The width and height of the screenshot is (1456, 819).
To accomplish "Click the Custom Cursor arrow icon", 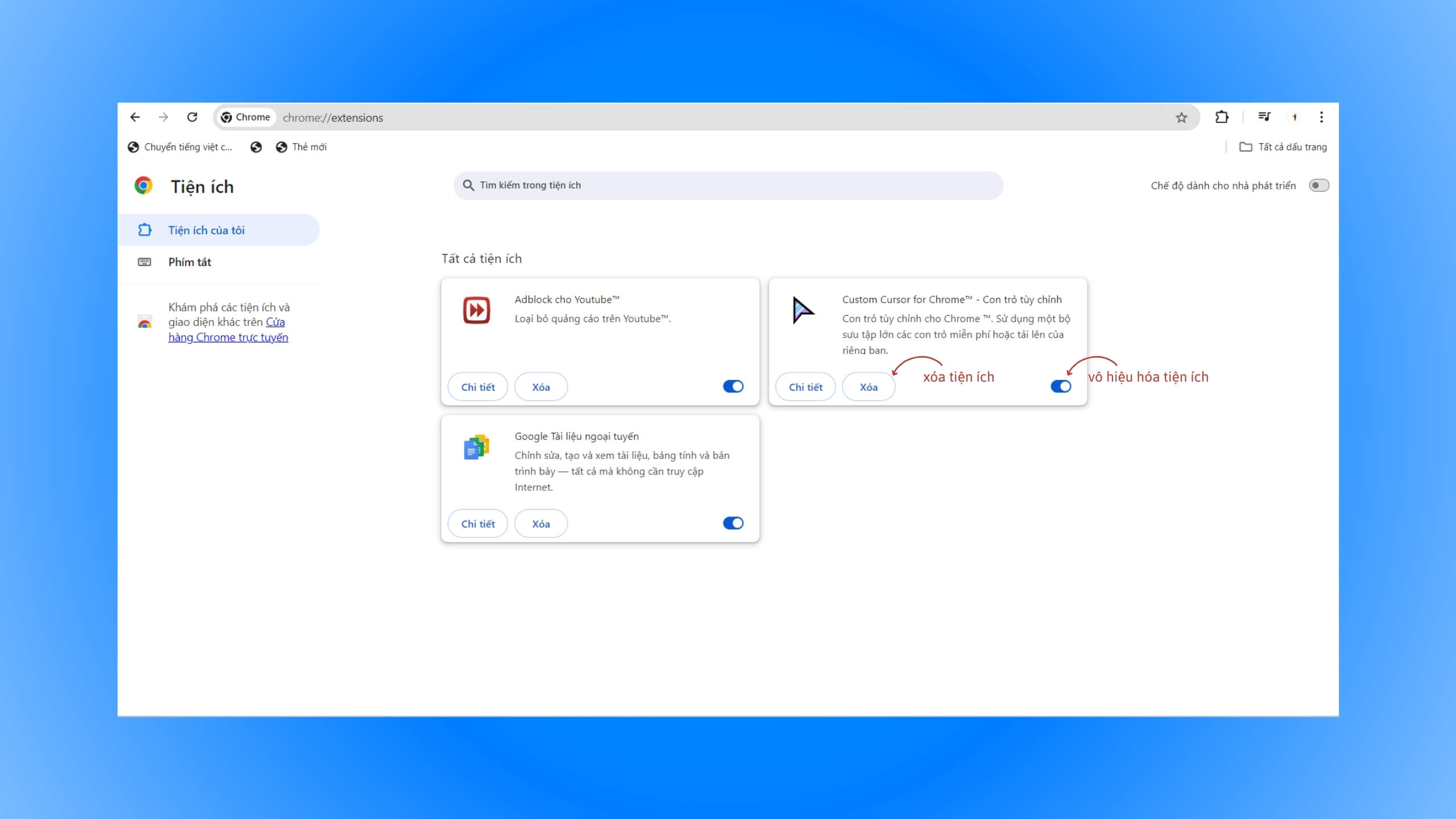I will click(803, 310).
